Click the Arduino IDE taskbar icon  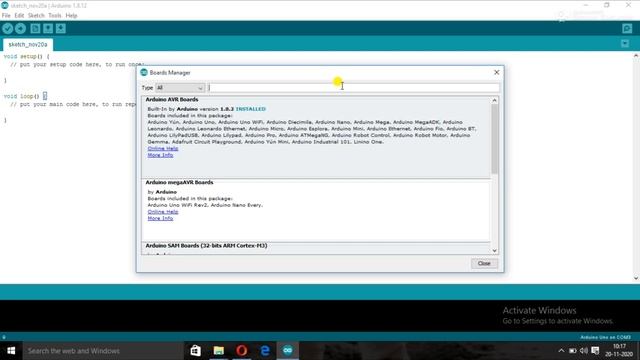pos(288,351)
